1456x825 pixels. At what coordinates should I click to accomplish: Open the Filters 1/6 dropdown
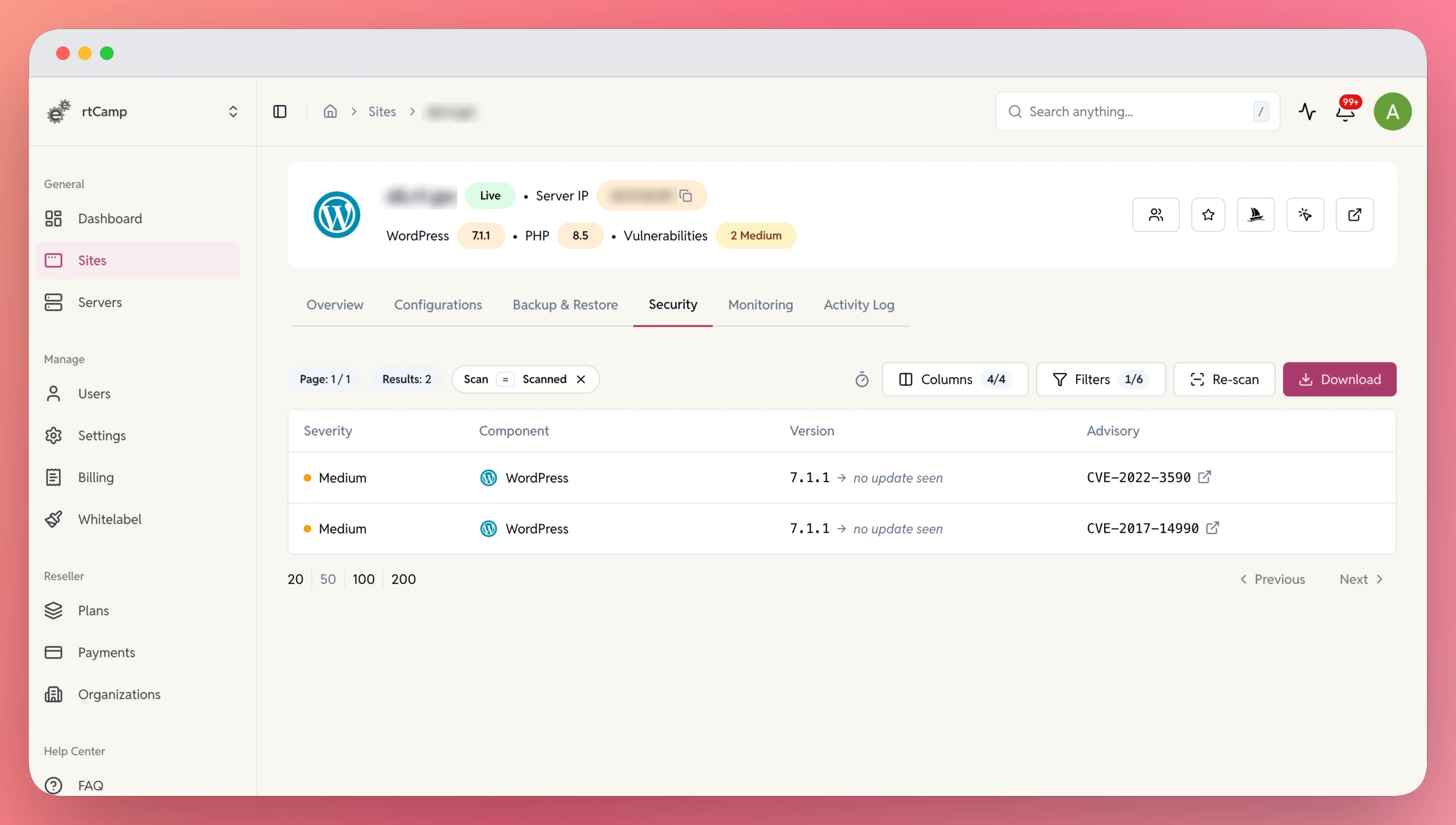point(1100,379)
